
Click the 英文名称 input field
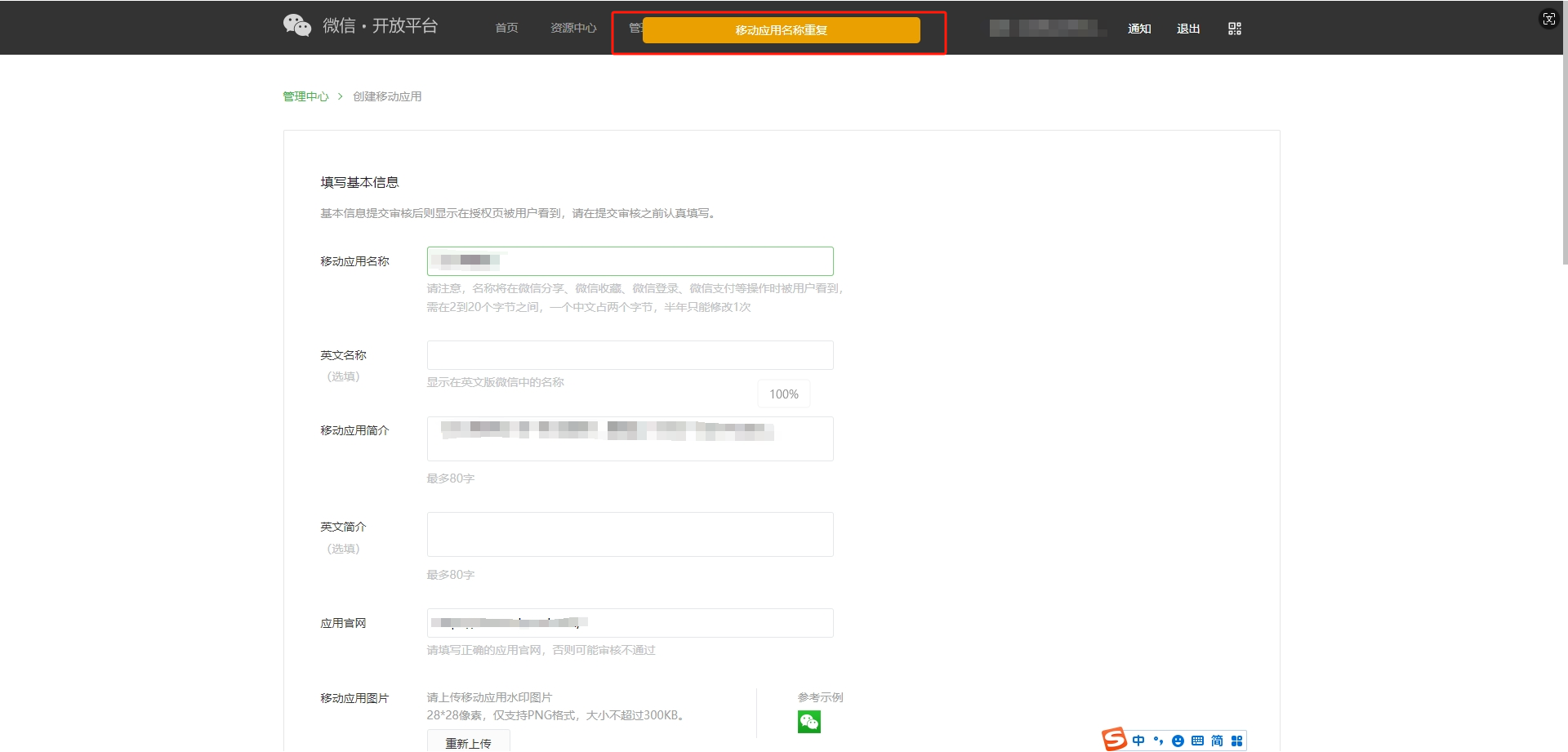[x=630, y=355]
